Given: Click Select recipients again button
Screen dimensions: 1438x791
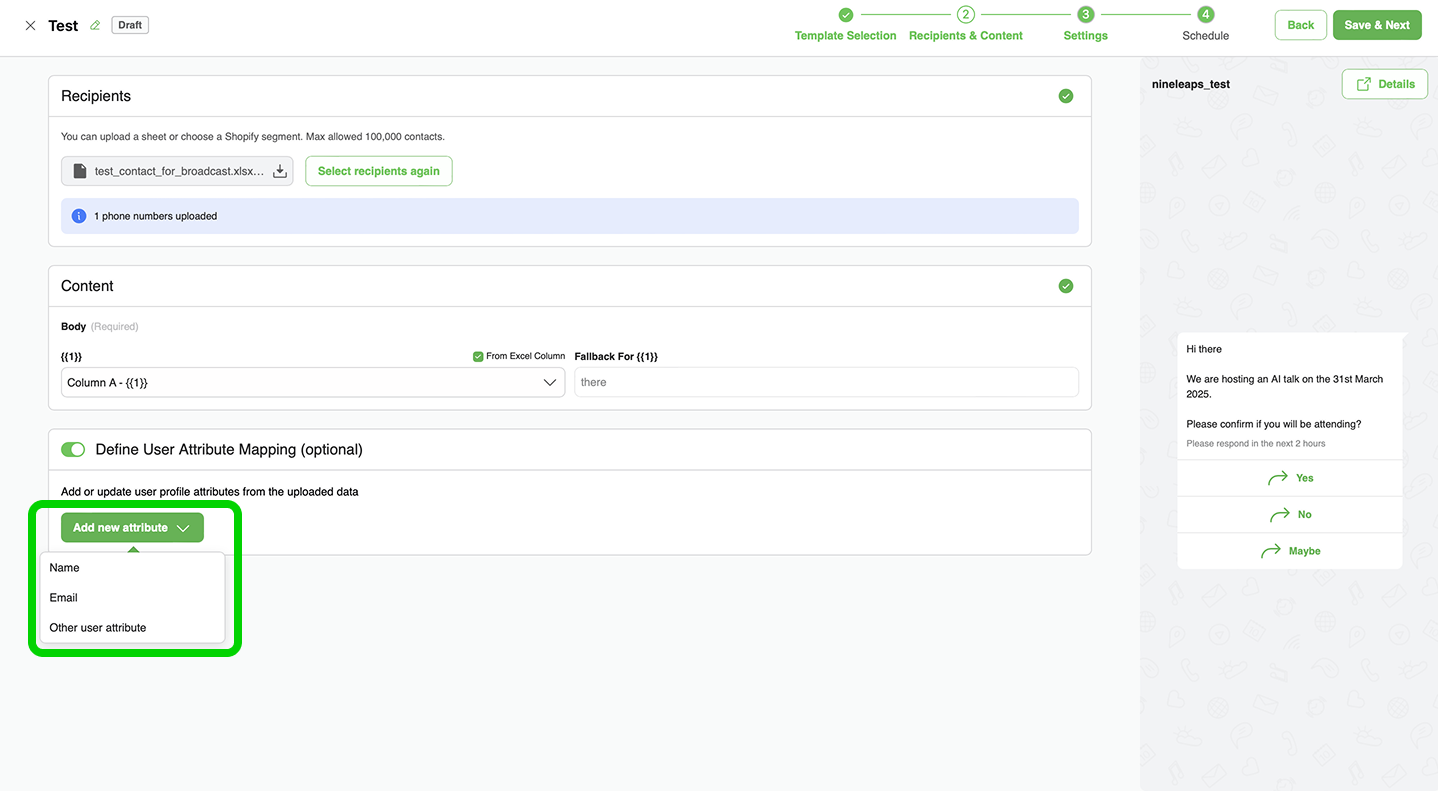Looking at the screenshot, I should point(378,171).
